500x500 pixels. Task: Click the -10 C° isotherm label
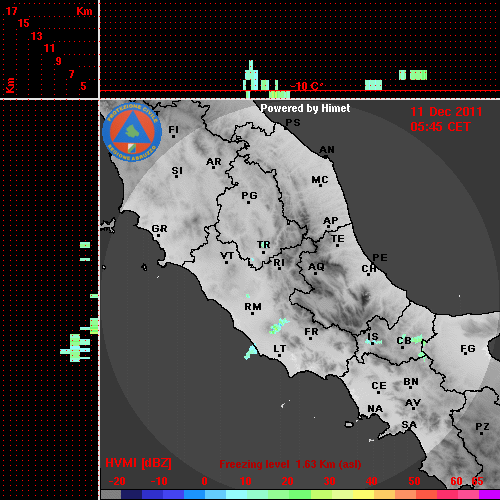pyautogui.click(x=306, y=86)
